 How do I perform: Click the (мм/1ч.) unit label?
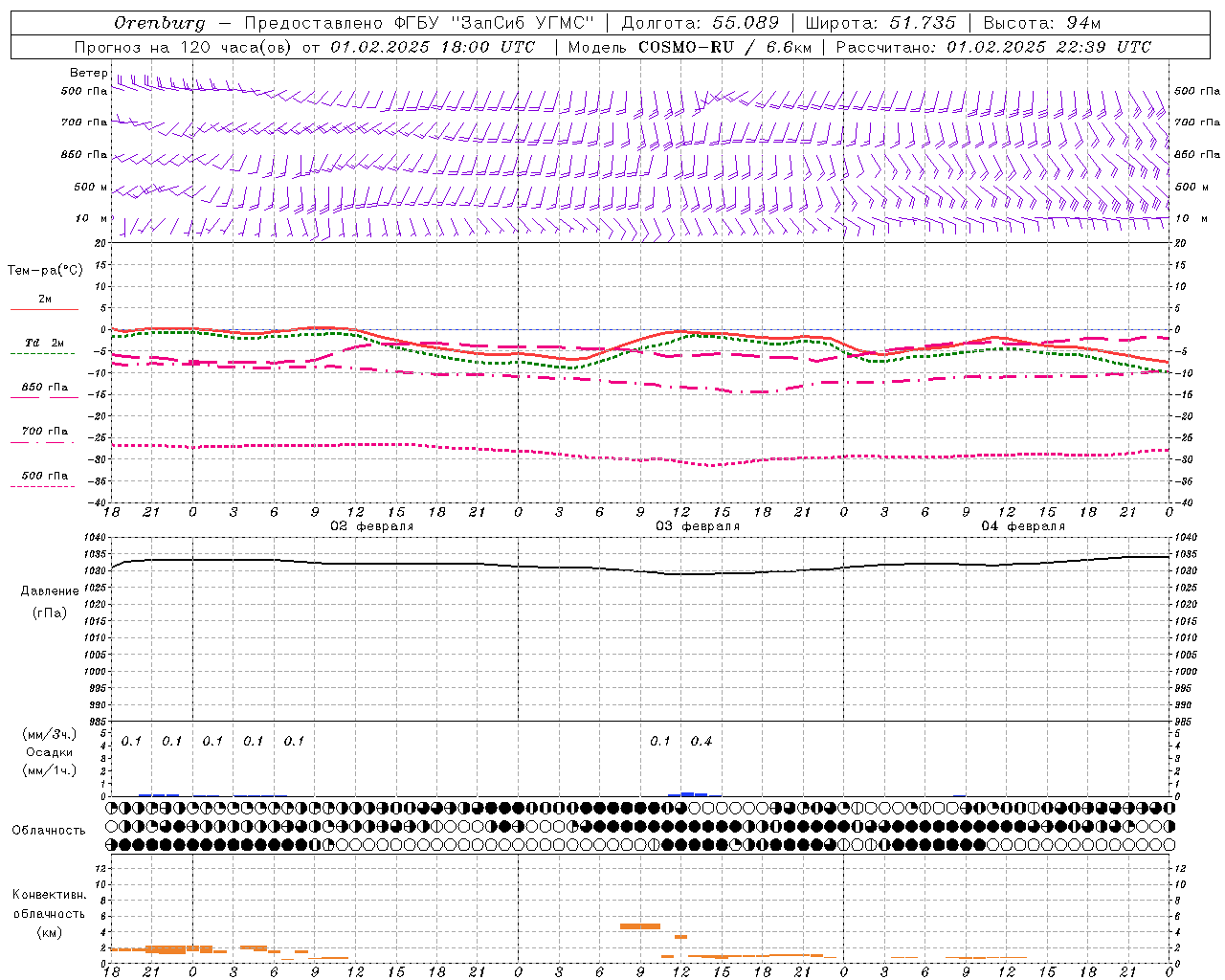(x=49, y=770)
